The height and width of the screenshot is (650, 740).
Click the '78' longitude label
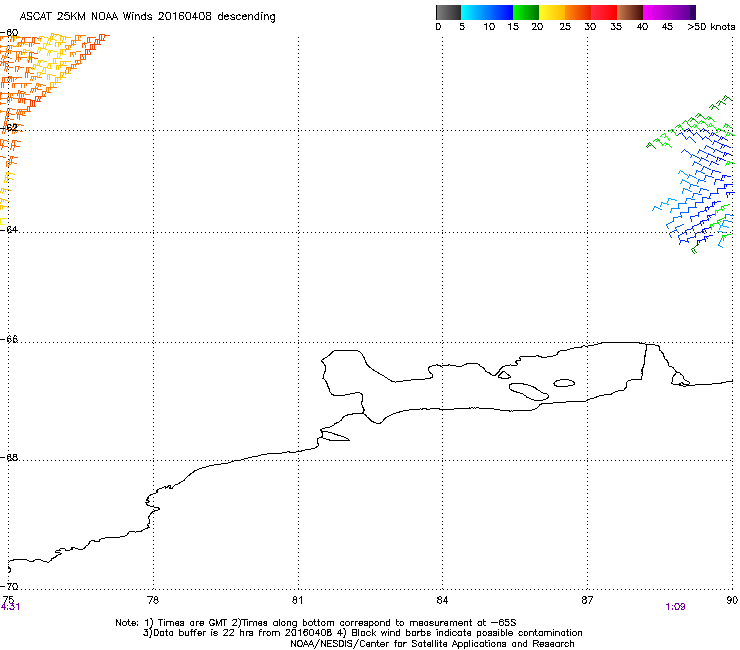click(x=153, y=600)
